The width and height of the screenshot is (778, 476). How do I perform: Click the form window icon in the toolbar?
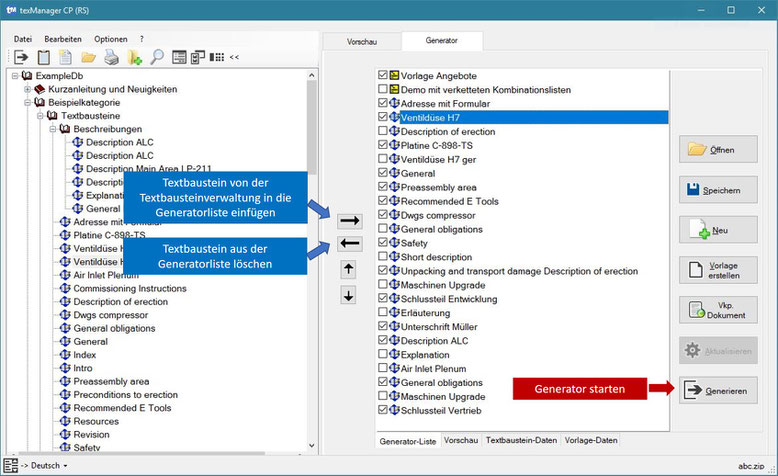pos(179,57)
